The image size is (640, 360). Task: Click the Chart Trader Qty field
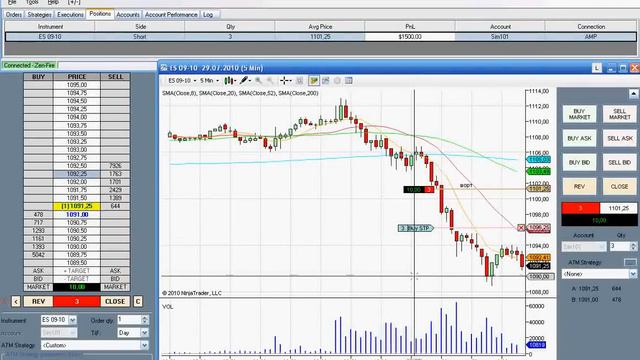pyautogui.click(x=620, y=247)
